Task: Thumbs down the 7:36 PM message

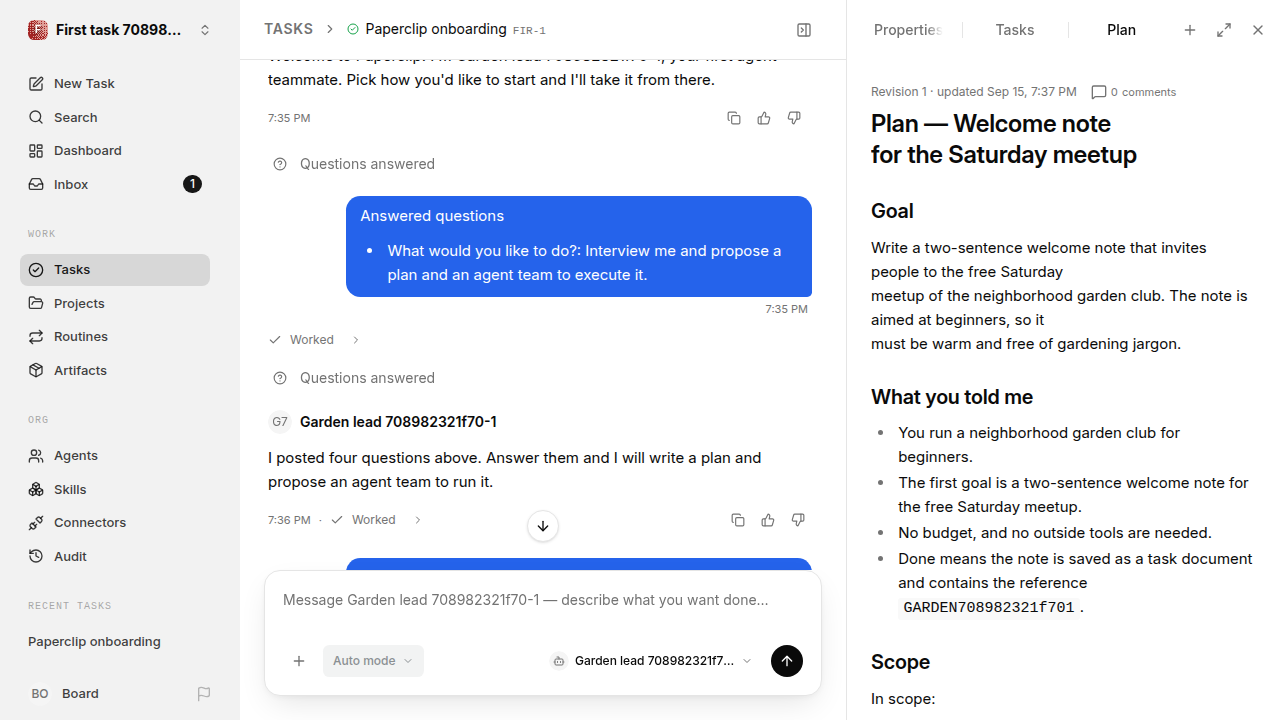Action: pos(798,520)
